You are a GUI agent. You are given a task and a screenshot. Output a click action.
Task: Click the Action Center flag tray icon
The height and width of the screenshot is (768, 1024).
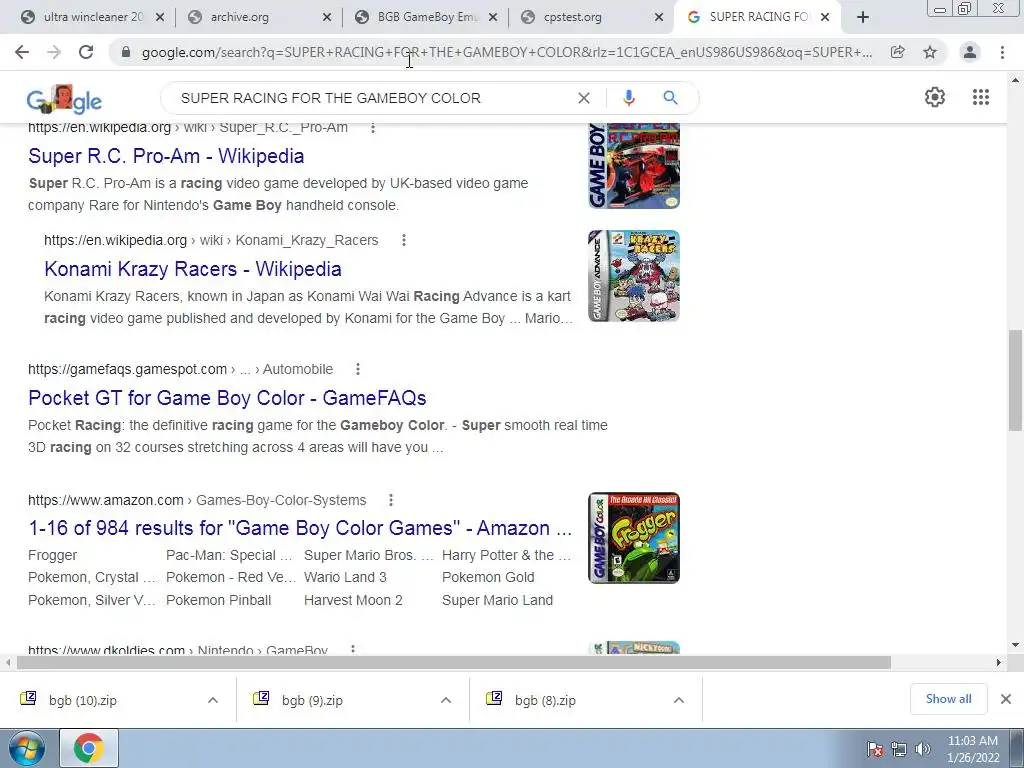tap(875, 749)
